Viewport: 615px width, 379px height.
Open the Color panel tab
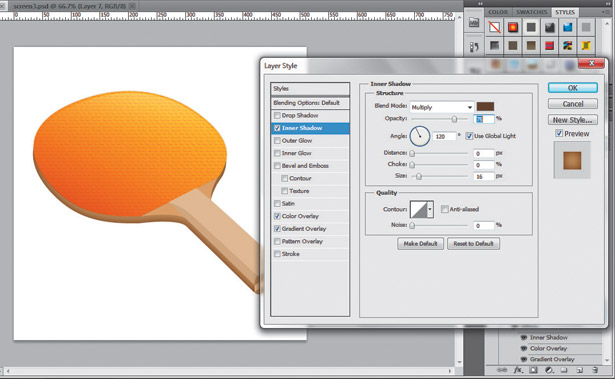tap(498, 12)
